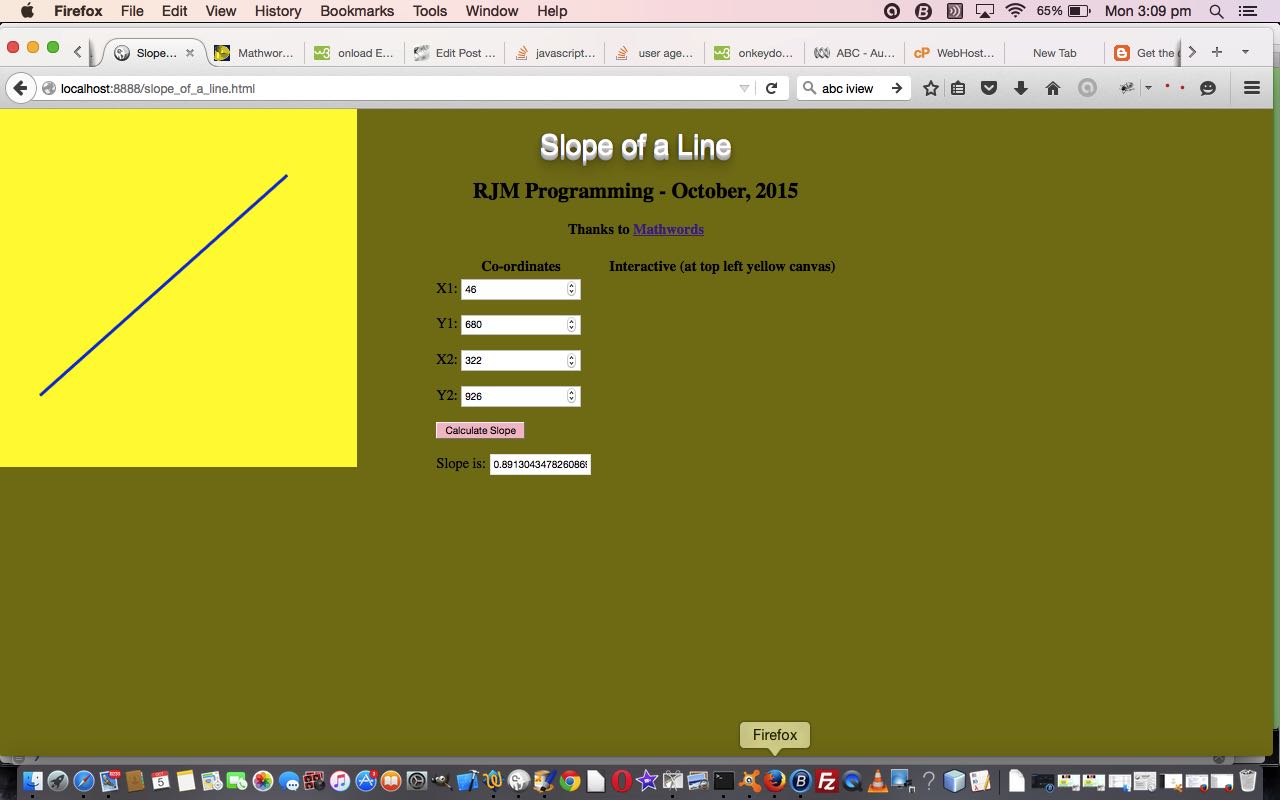Open the Bookmarks menu

point(356,11)
